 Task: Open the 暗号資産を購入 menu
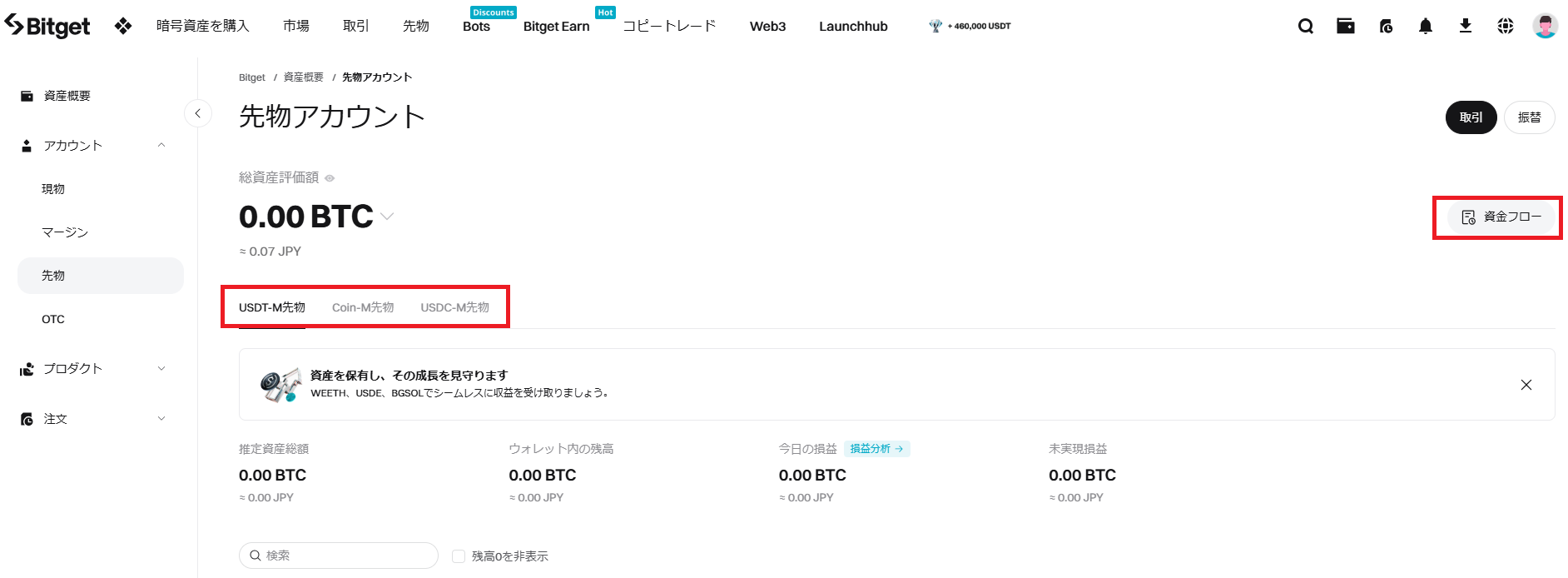203,26
